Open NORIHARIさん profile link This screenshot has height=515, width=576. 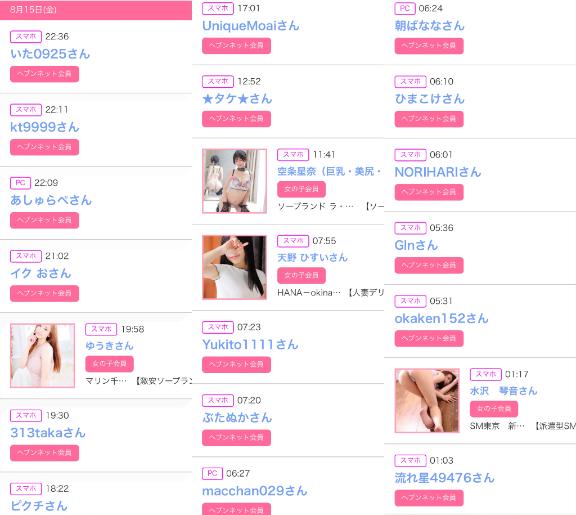(438, 172)
